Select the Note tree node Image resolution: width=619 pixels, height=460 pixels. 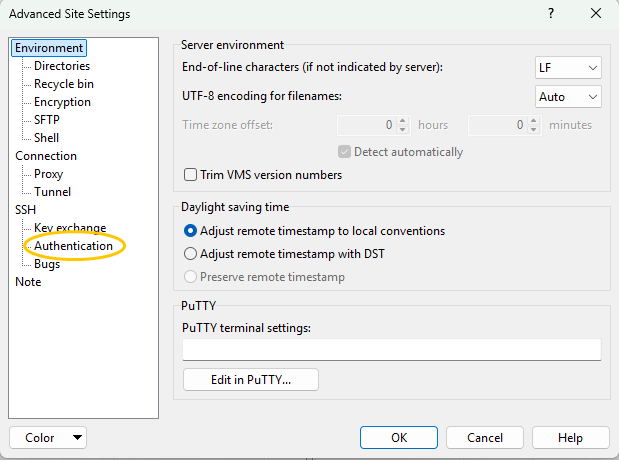coord(28,282)
